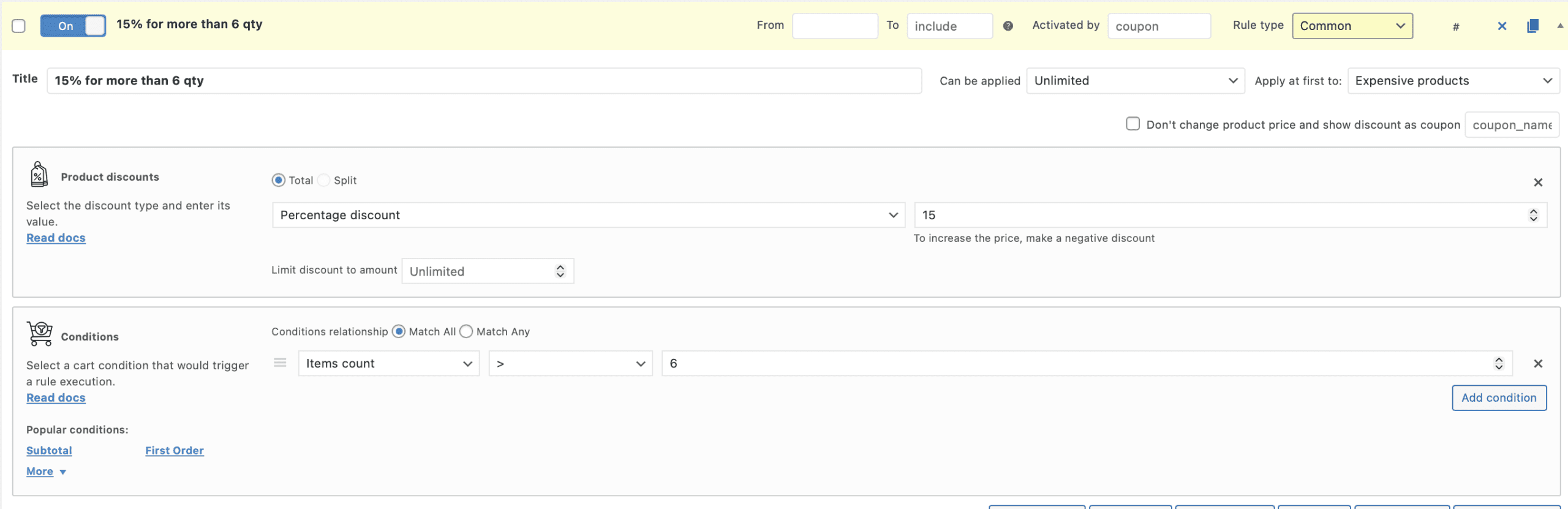The height and width of the screenshot is (509, 1568).
Task: Collapse the rule with the up arrow
Action: tap(1559, 26)
